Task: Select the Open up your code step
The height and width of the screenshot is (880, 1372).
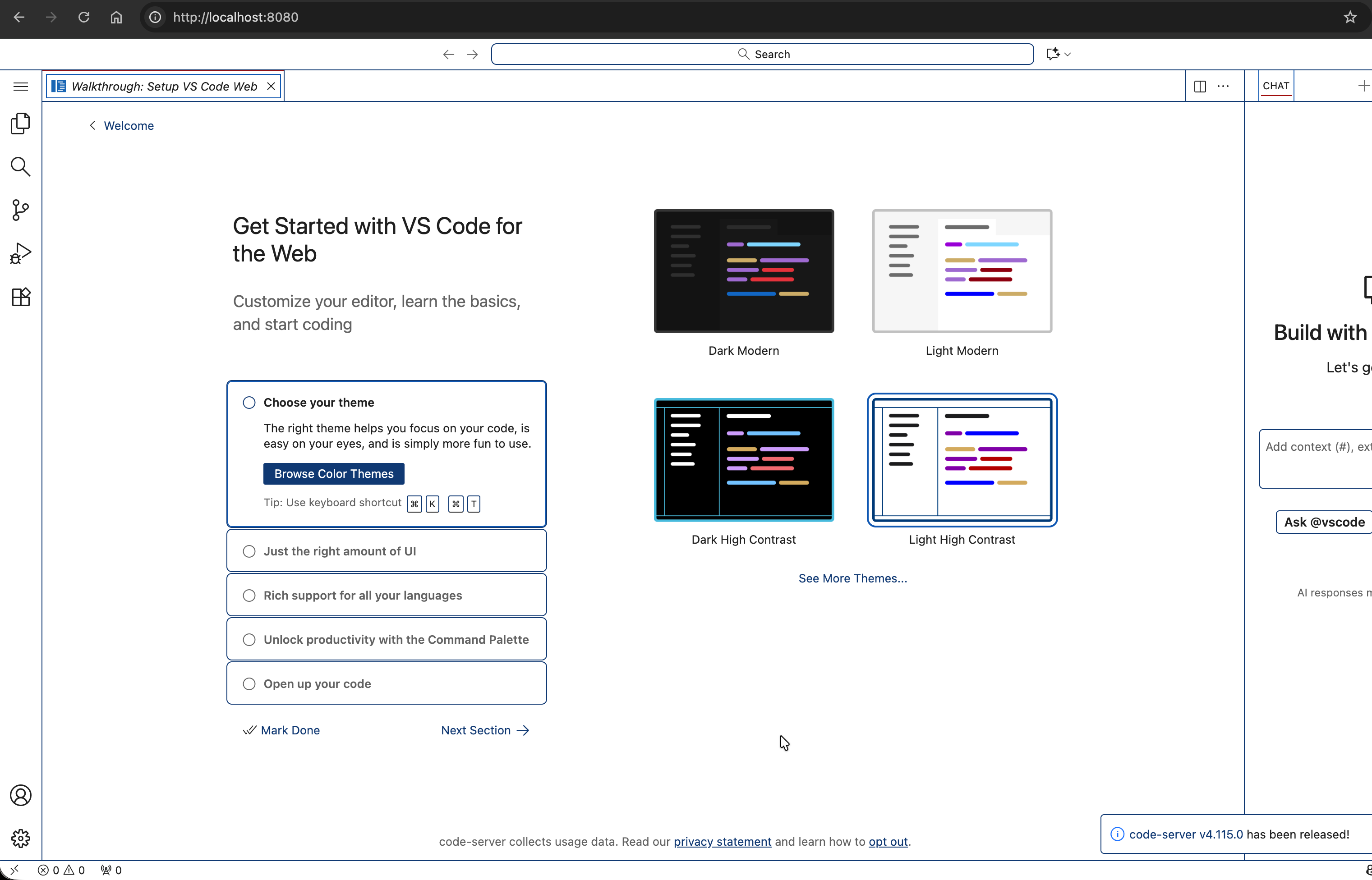Action: [x=249, y=683]
